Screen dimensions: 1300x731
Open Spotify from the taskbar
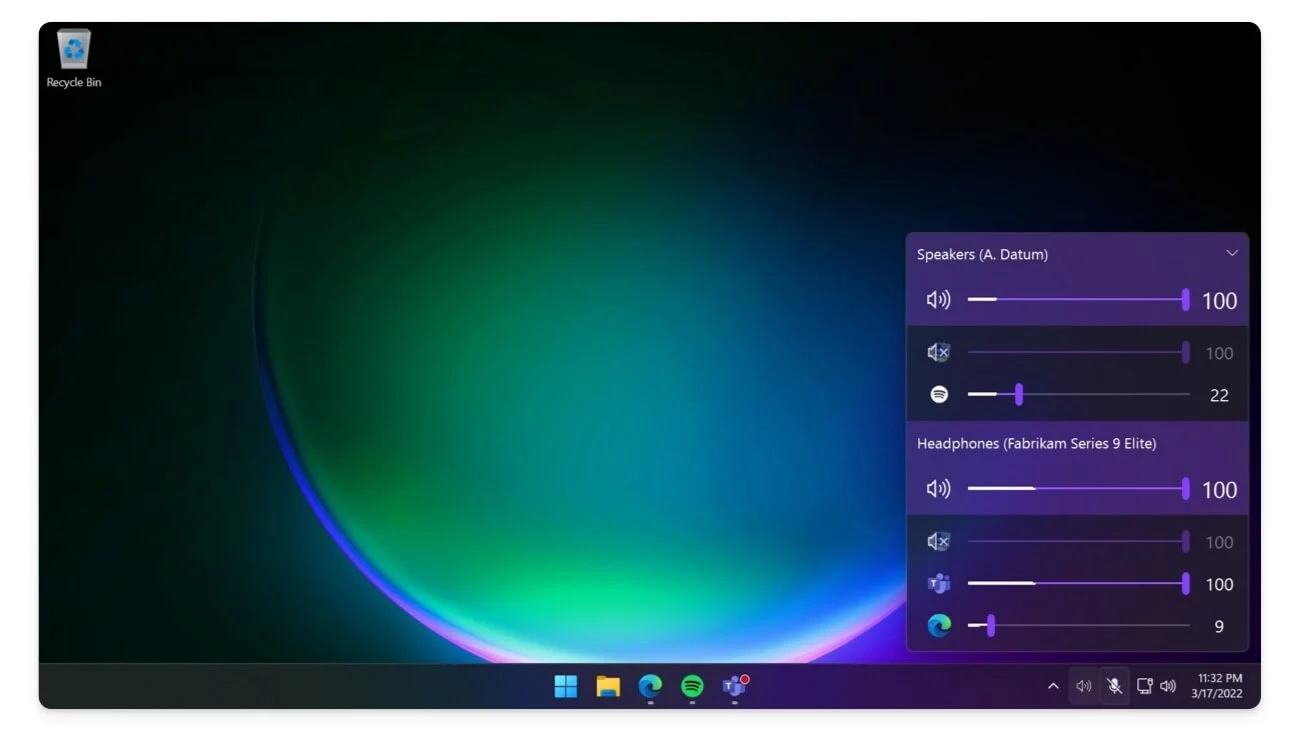pos(693,687)
